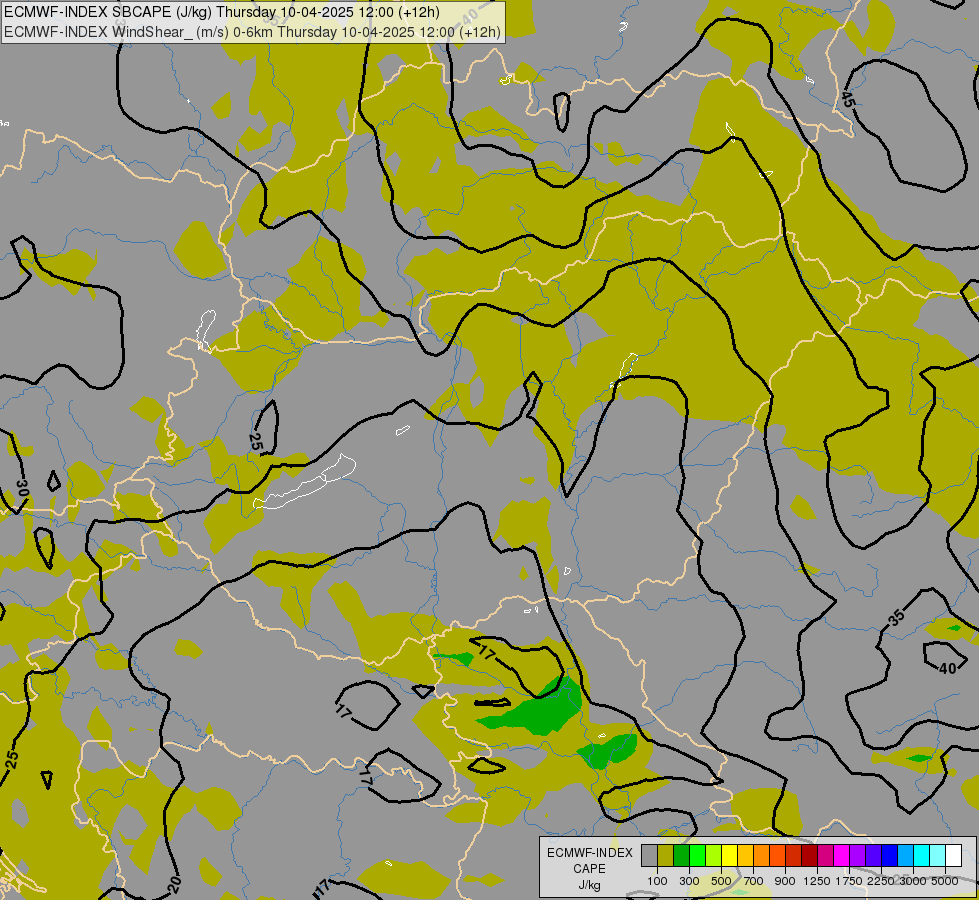The height and width of the screenshot is (900, 979).
Task: Click the 35 contour label
Action: [x=897, y=618]
